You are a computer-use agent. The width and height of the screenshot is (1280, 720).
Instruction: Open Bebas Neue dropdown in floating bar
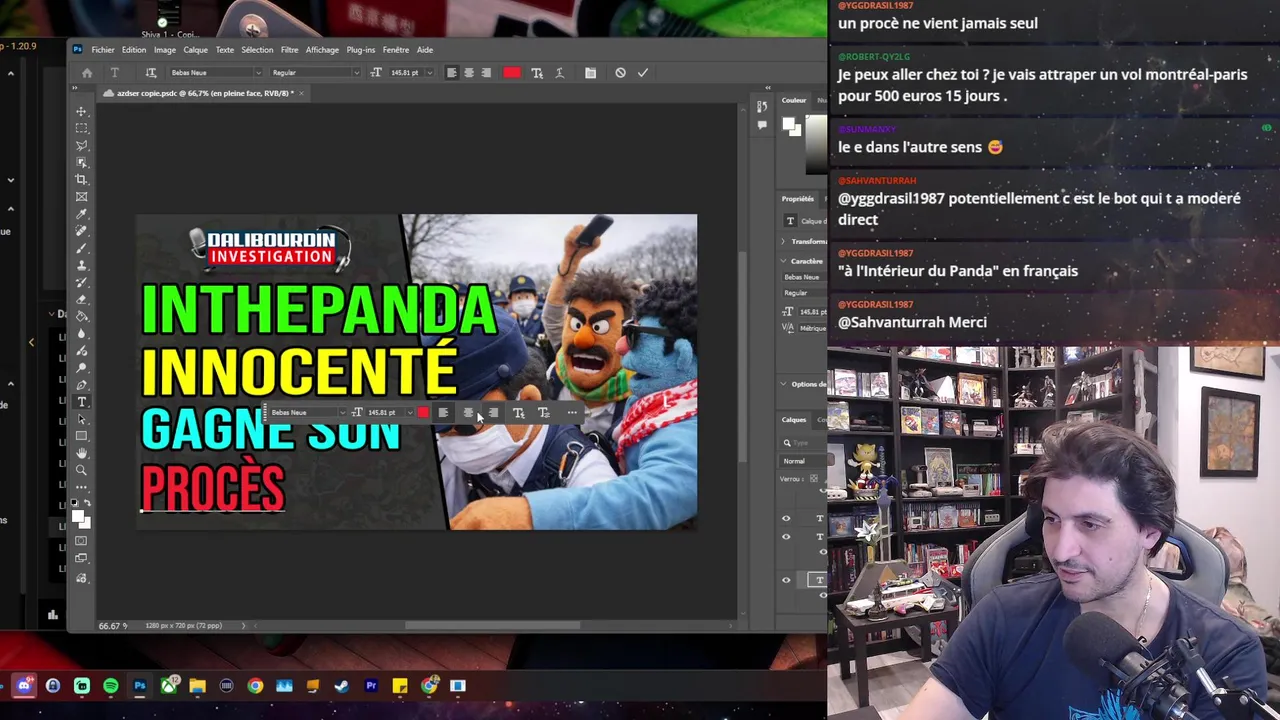coord(342,413)
